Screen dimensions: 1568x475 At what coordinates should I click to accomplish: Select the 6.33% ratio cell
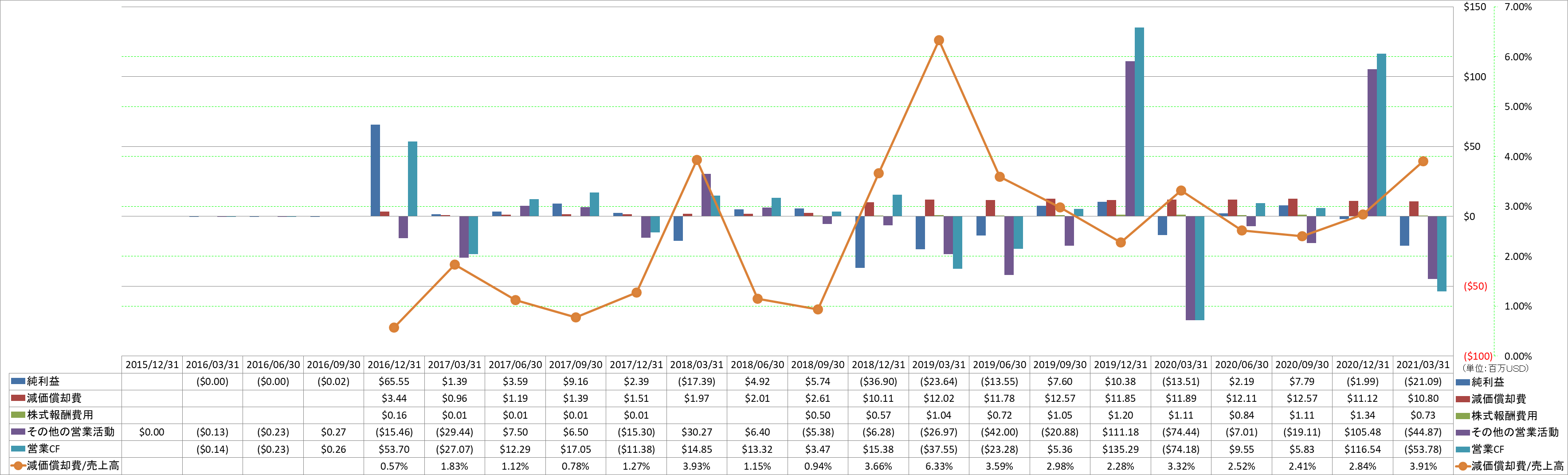click(939, 467)
